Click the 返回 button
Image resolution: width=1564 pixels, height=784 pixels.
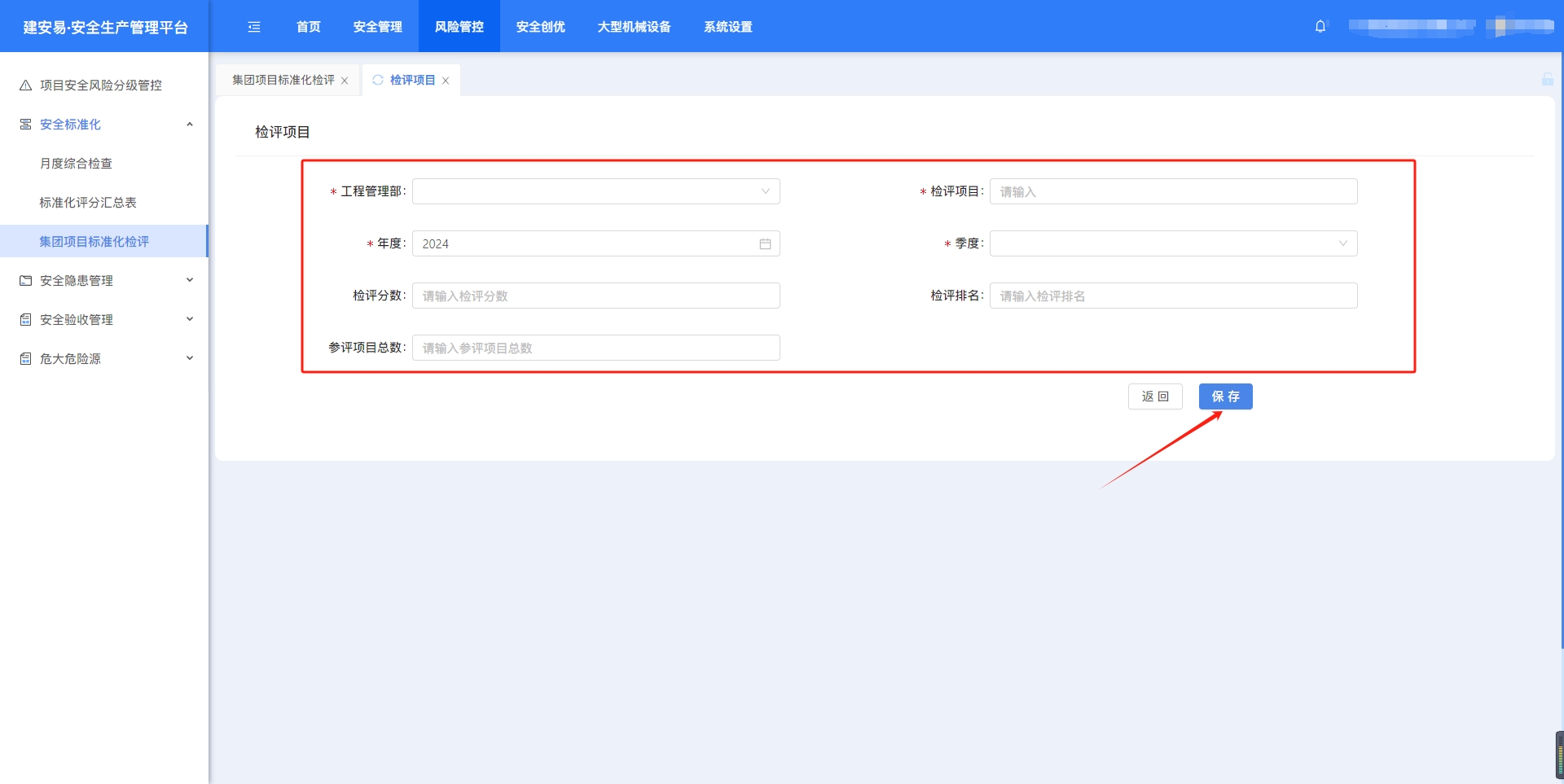(1154, 396)
